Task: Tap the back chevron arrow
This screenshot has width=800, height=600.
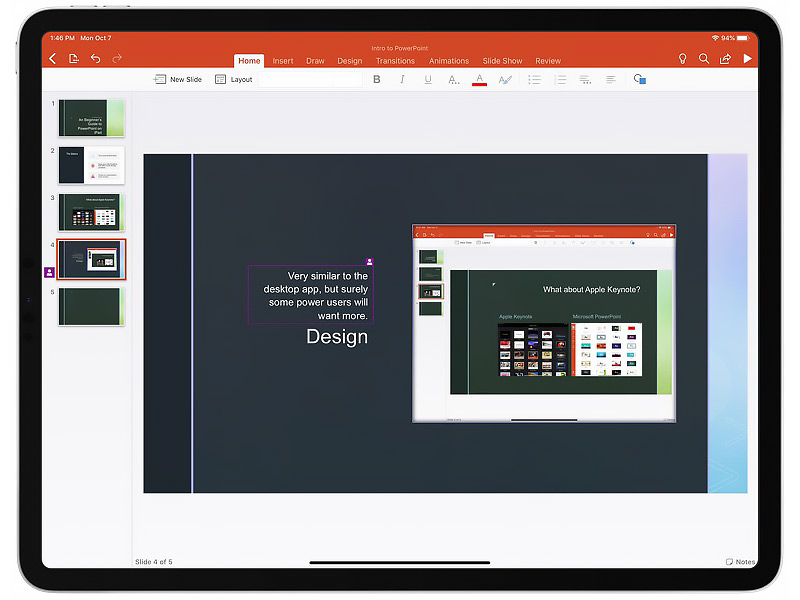Action: coord(53,59)
